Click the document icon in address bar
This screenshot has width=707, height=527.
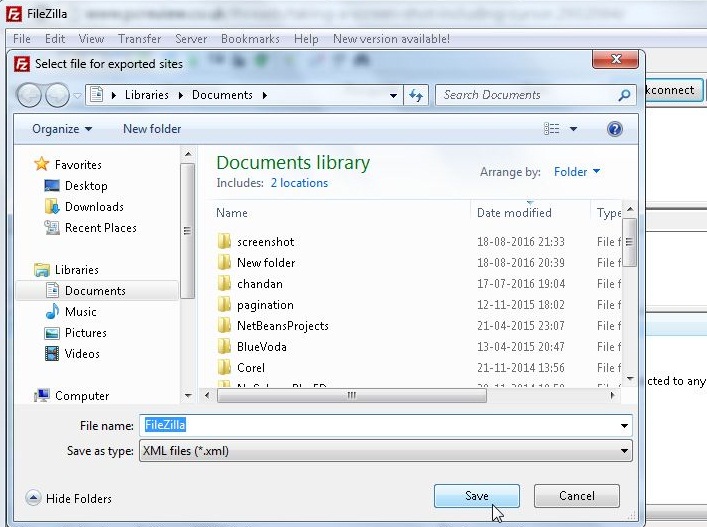(96, 95)
